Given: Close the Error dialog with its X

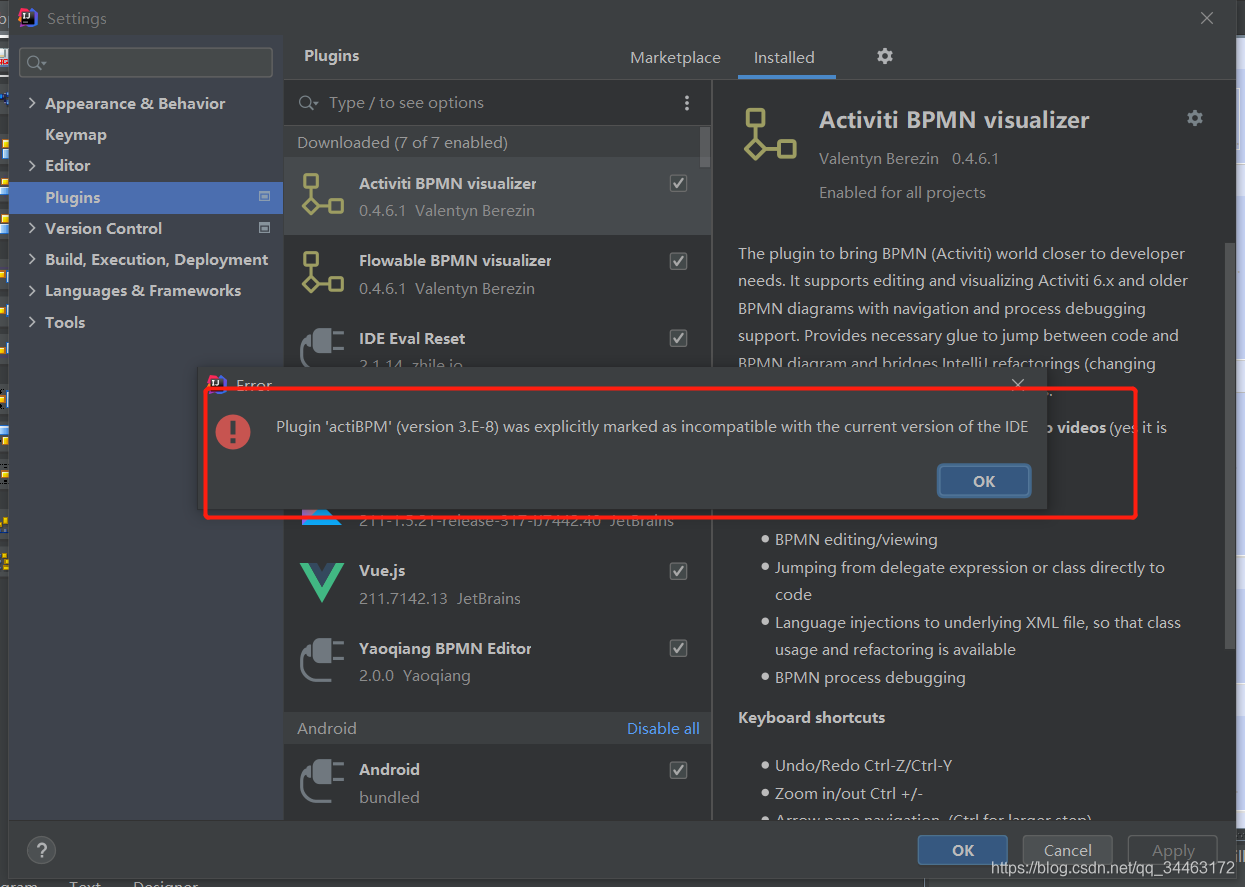Looking at the screenshot, I should tap(1018, 384).
